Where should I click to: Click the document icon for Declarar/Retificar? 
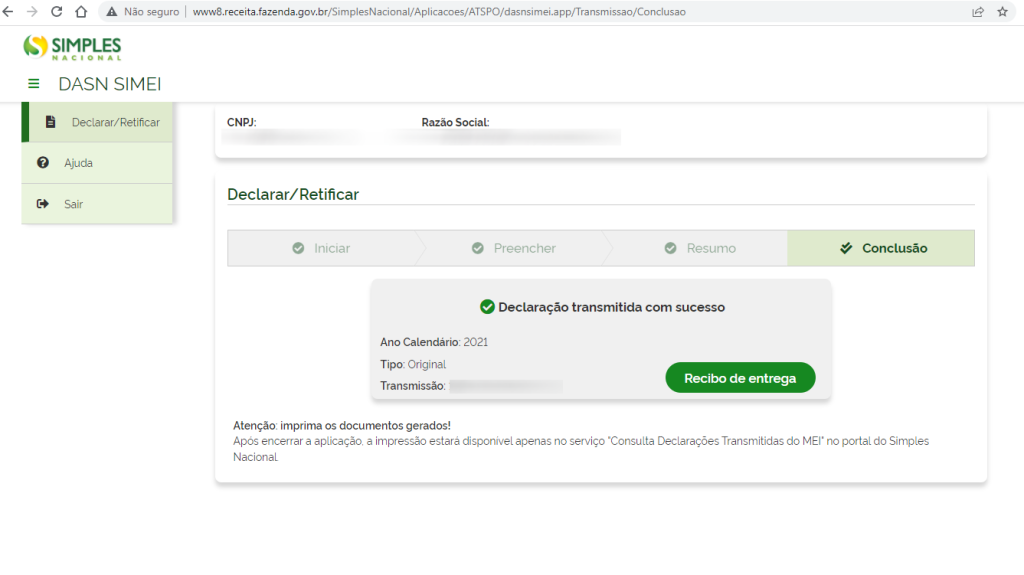coord(50,122)
